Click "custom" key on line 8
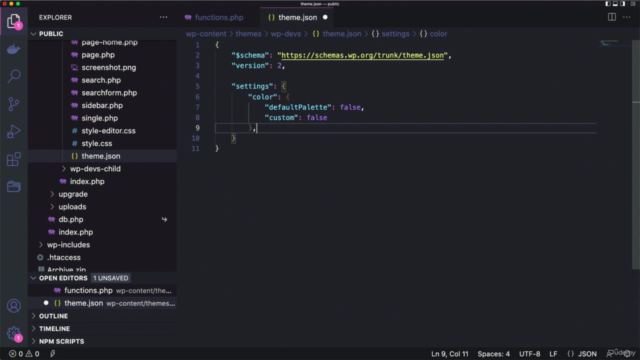 tap(281, 118)
